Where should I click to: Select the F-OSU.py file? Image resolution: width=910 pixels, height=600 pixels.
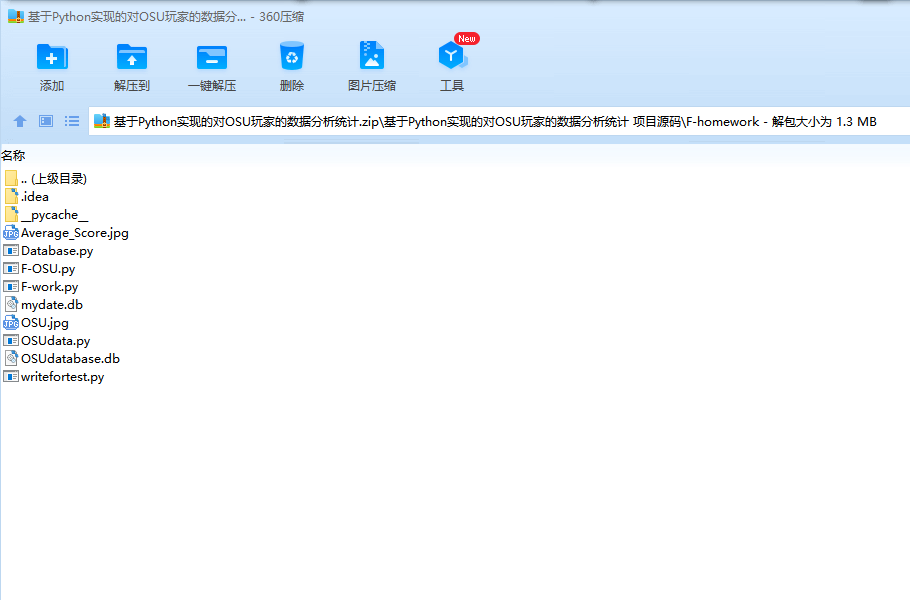[x=39, y=269]
